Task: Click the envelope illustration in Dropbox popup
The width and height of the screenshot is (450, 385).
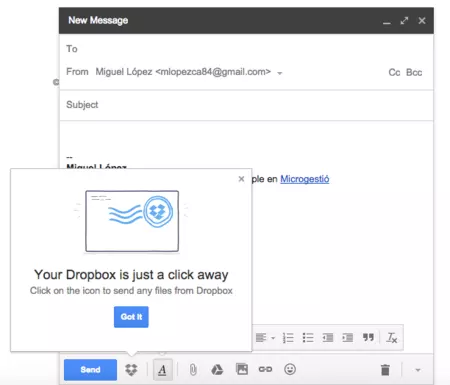Action: (x=132, y=221)
